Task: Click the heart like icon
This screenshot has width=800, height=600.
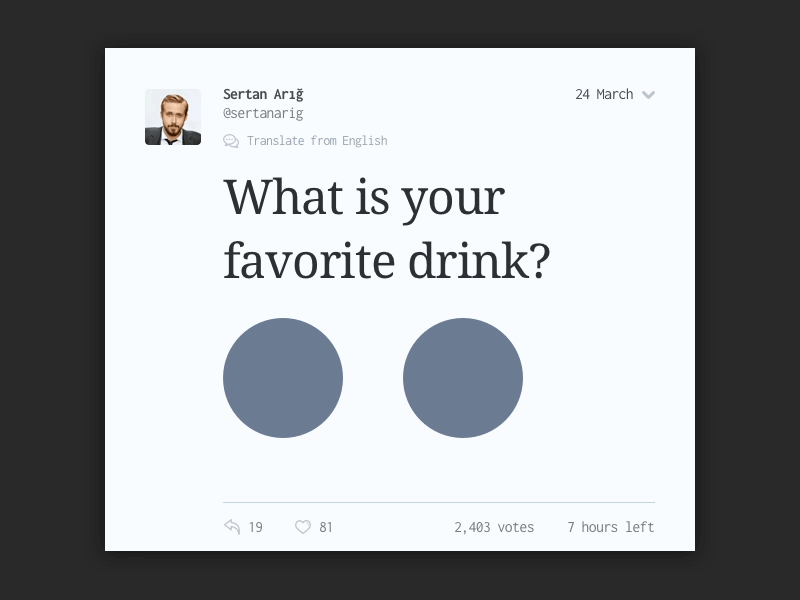Action: pos(302,526)
